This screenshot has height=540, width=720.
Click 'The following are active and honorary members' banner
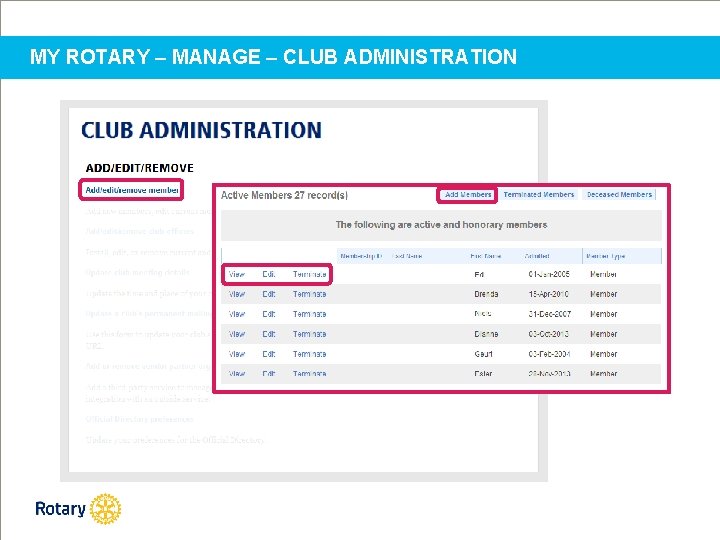click(x=441, y=225)
